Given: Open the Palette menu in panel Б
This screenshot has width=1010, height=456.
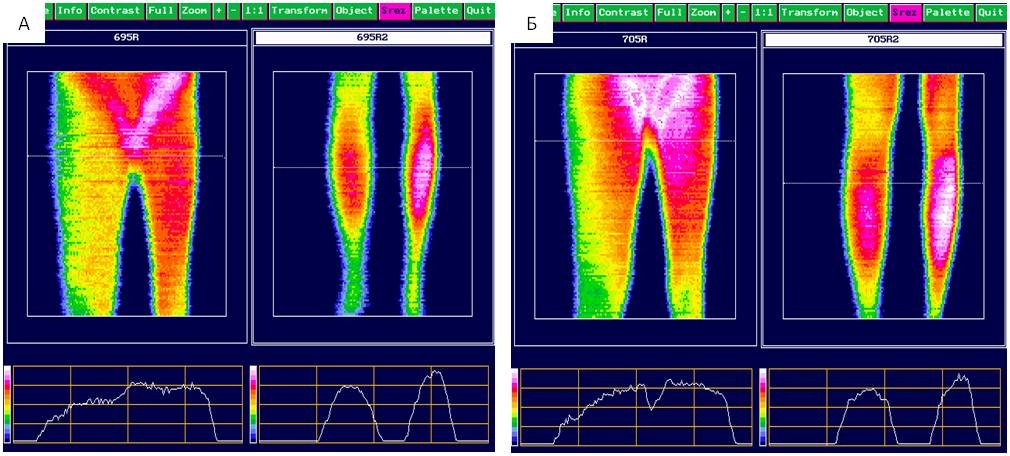Looking at the screenshot, I should click(947, 12).
